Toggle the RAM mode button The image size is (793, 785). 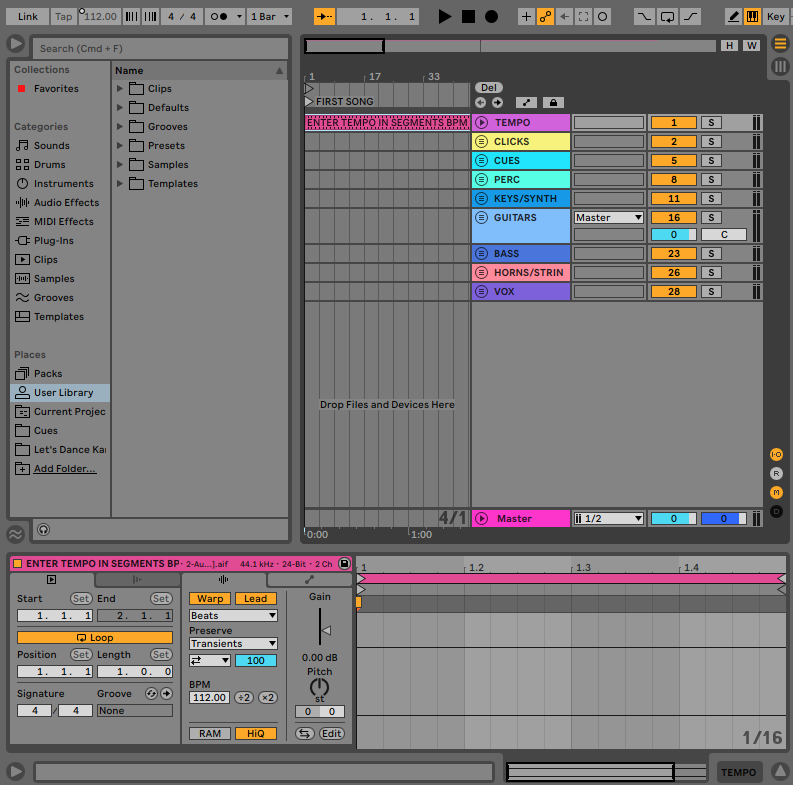pos(210,733)
